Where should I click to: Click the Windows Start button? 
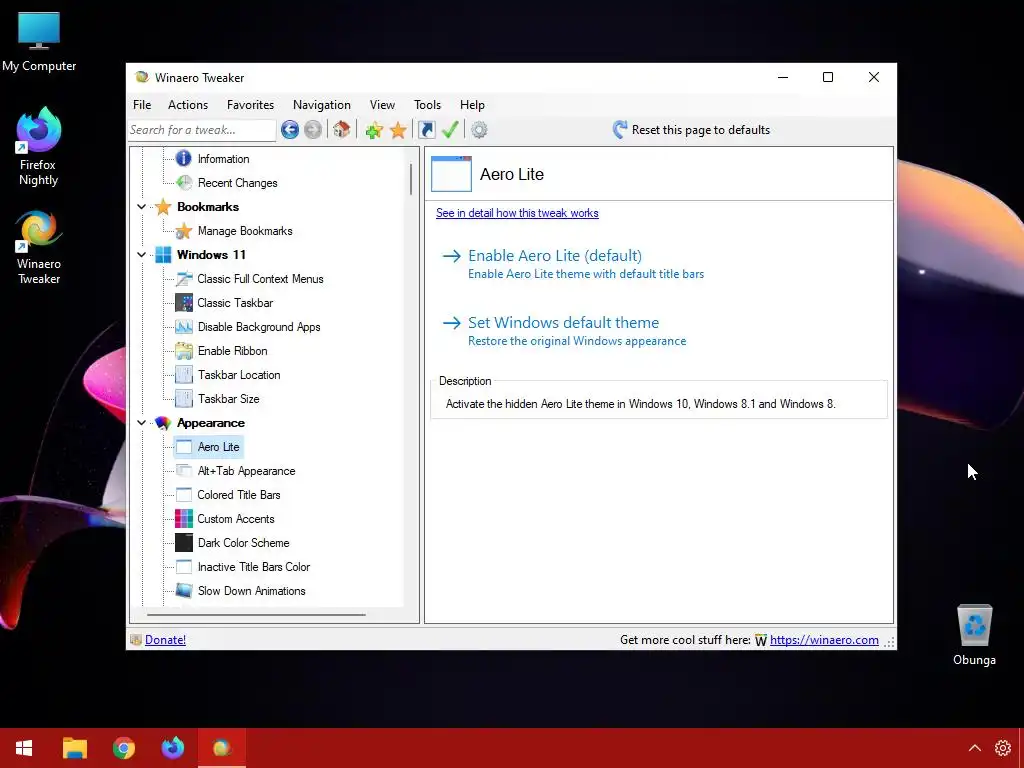click(24, 748)
